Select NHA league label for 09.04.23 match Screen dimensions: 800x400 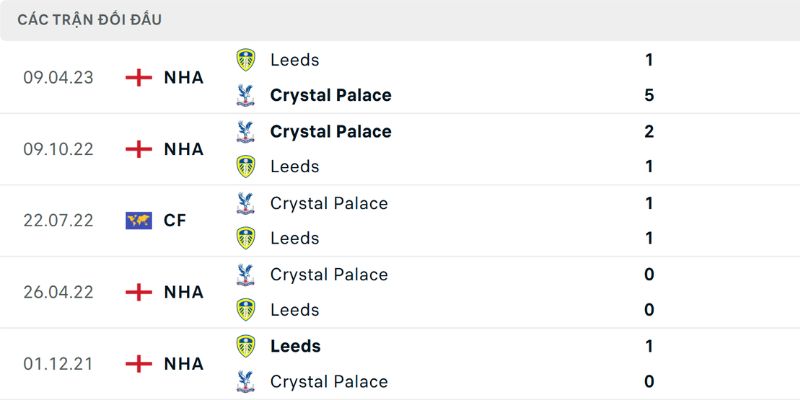point(183,78)
